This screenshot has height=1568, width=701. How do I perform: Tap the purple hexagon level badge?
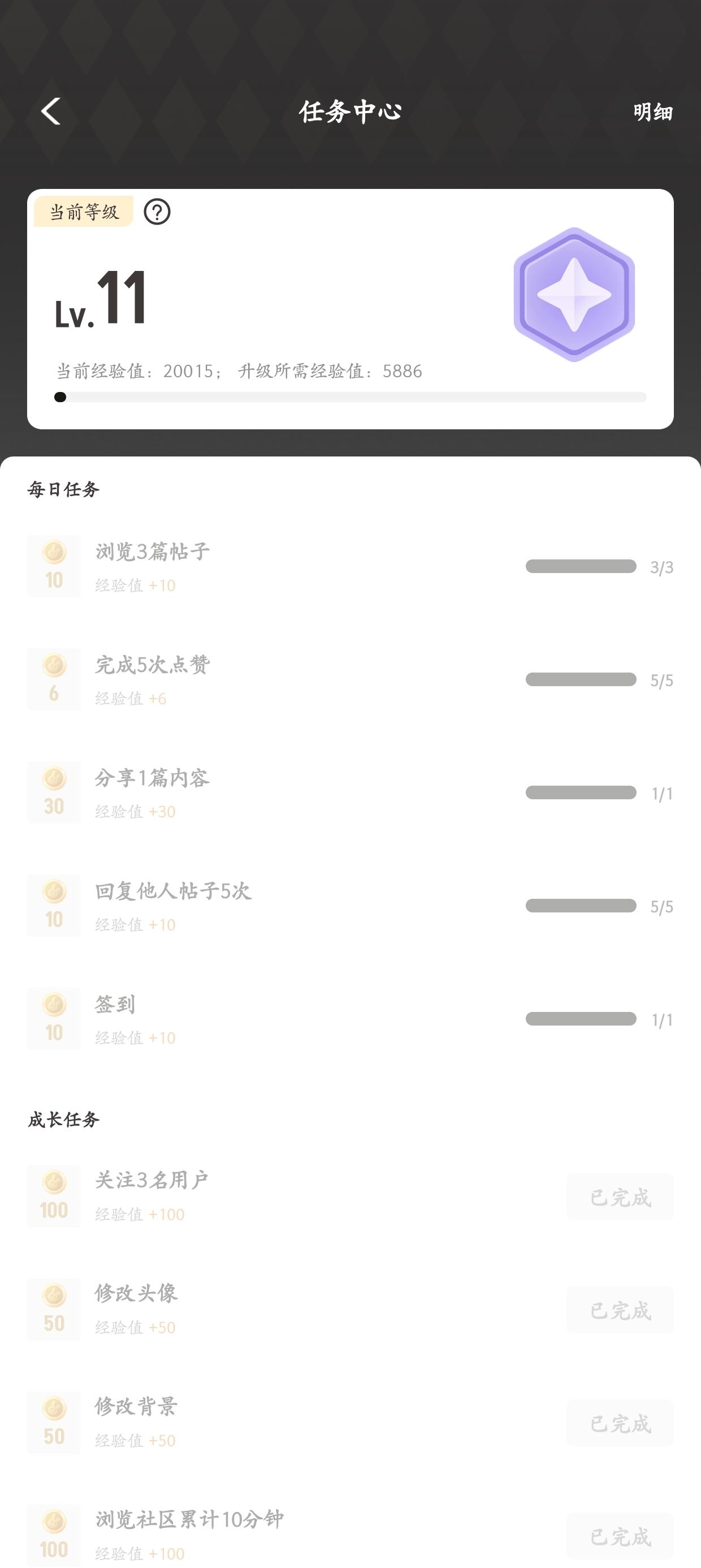tap(574, 295)
